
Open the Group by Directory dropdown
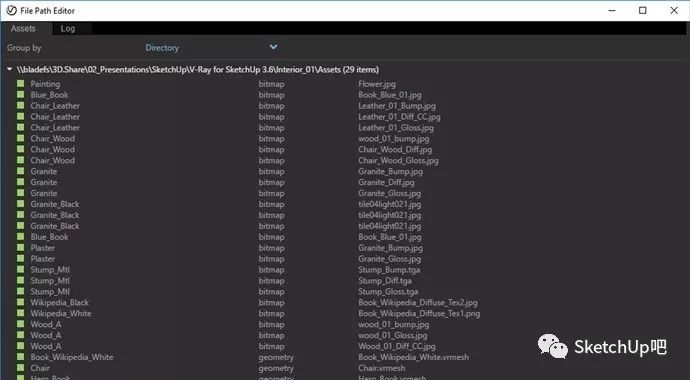[211, 48]
